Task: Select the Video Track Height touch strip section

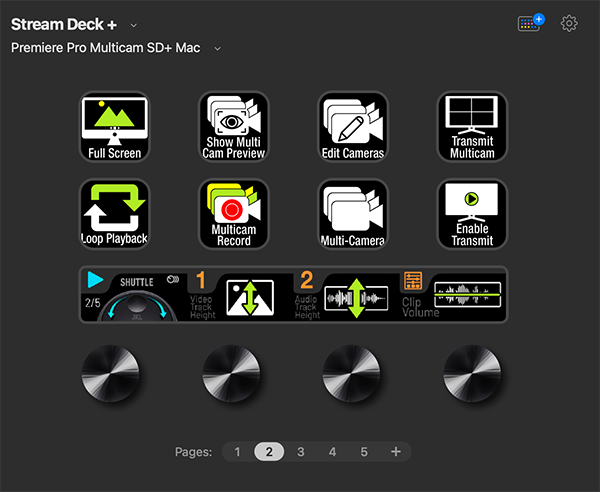Action: coord(240,295)
